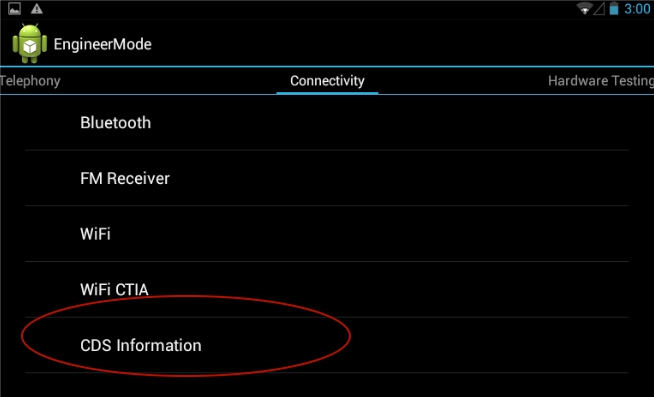Switch to the Telephony tab
654x397 pixels.
click(x=30, y=81)
